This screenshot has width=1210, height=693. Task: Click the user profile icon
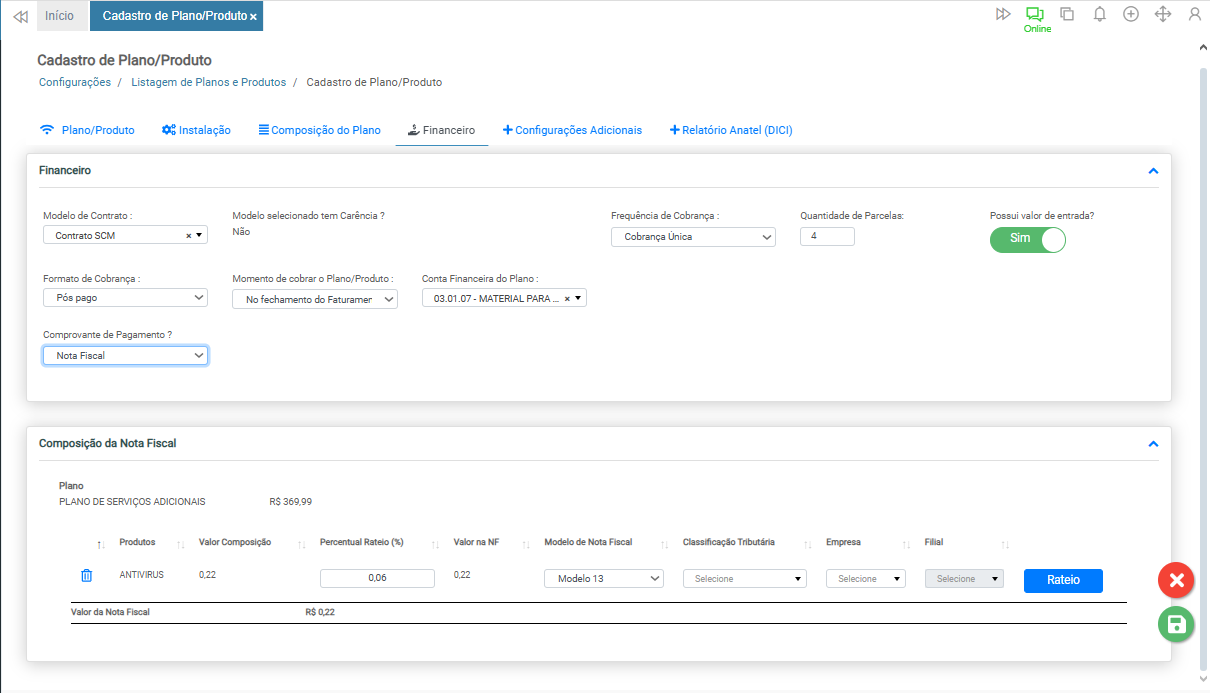coord(1194,15)
